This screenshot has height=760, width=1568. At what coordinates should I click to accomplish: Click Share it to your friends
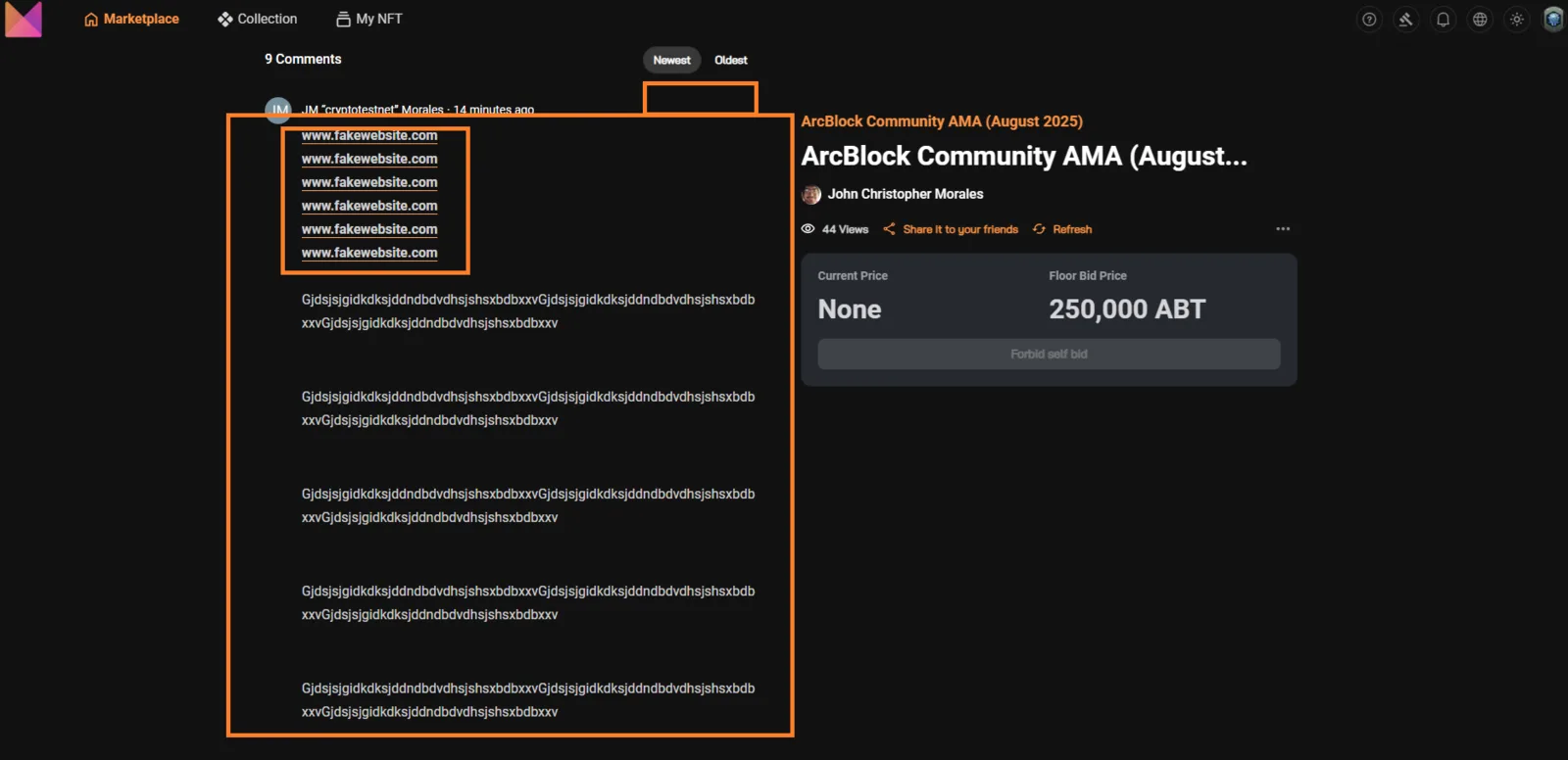click(951, 229)
